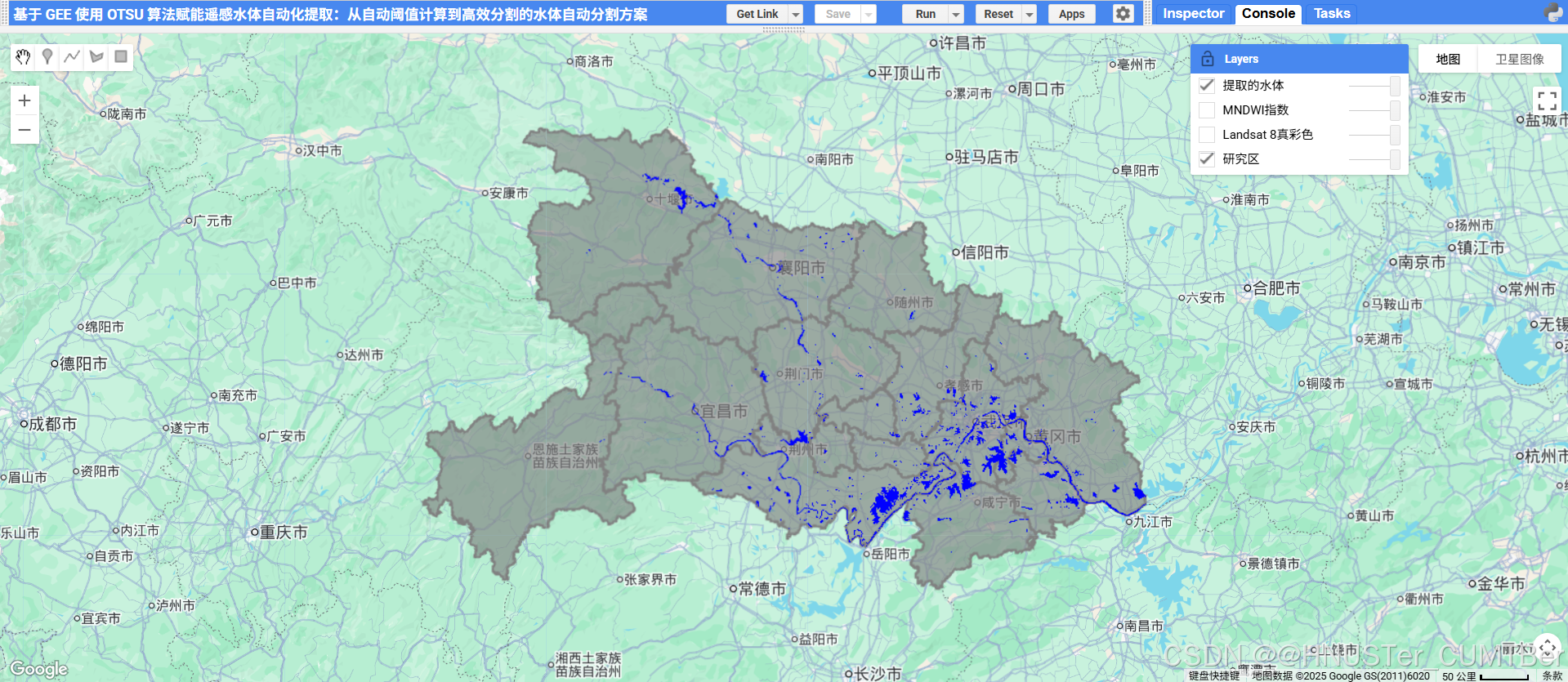Screen dimensions: 1568x682
Task: Click the Layers lock icon
Action: pos(1208,59)
